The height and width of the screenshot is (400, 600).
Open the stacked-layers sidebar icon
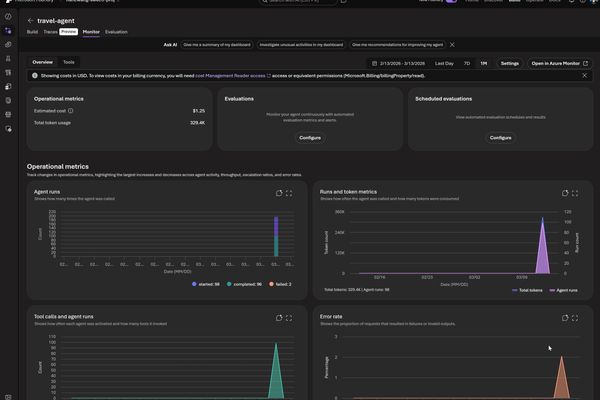click(x=8, y=114)
